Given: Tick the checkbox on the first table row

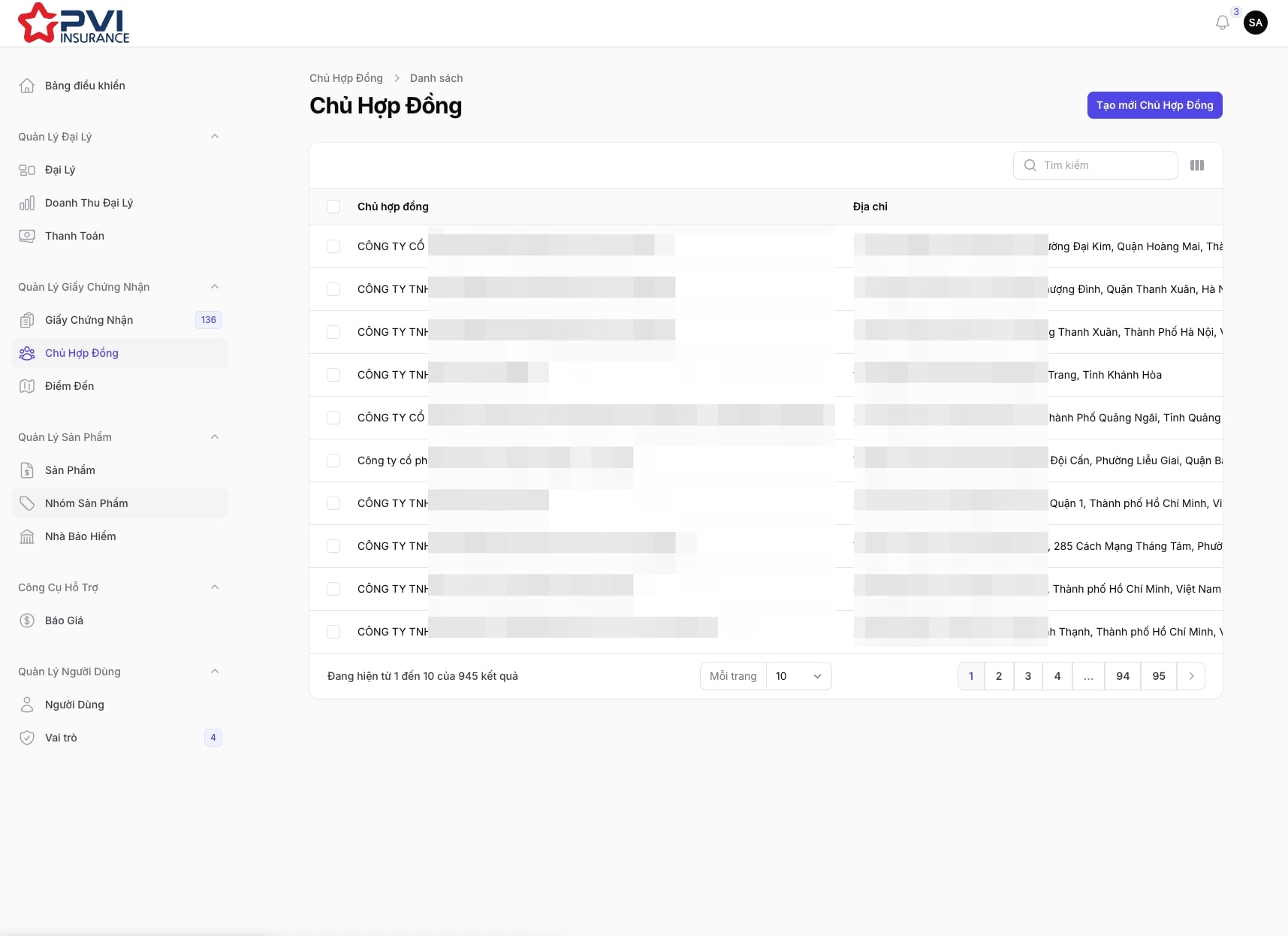Looking at the screenshot, I should click(x=333, y=246).
